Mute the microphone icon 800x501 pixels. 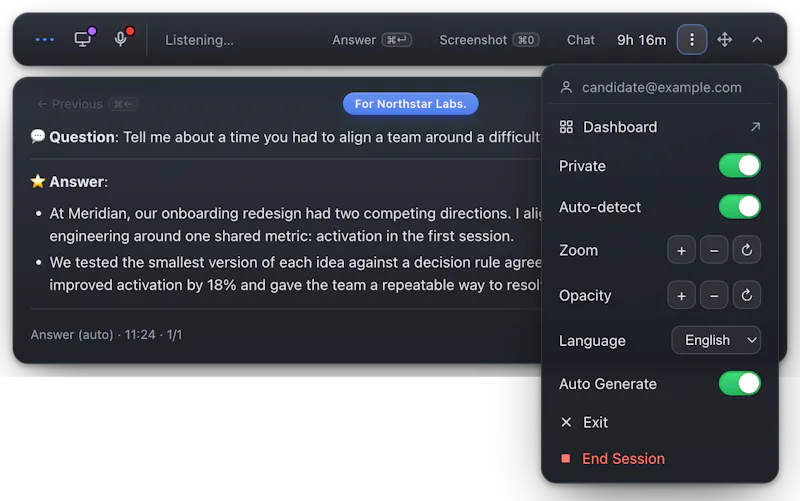121,39
